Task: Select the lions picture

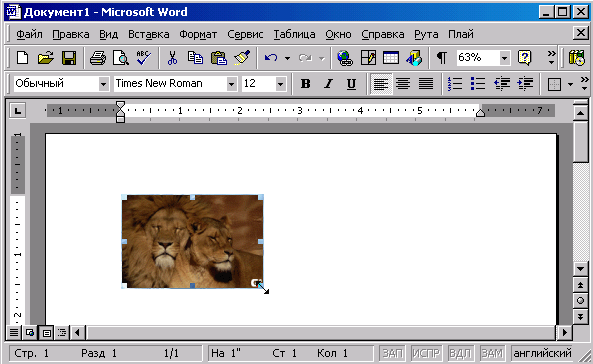Action: (x=192, y=241)
